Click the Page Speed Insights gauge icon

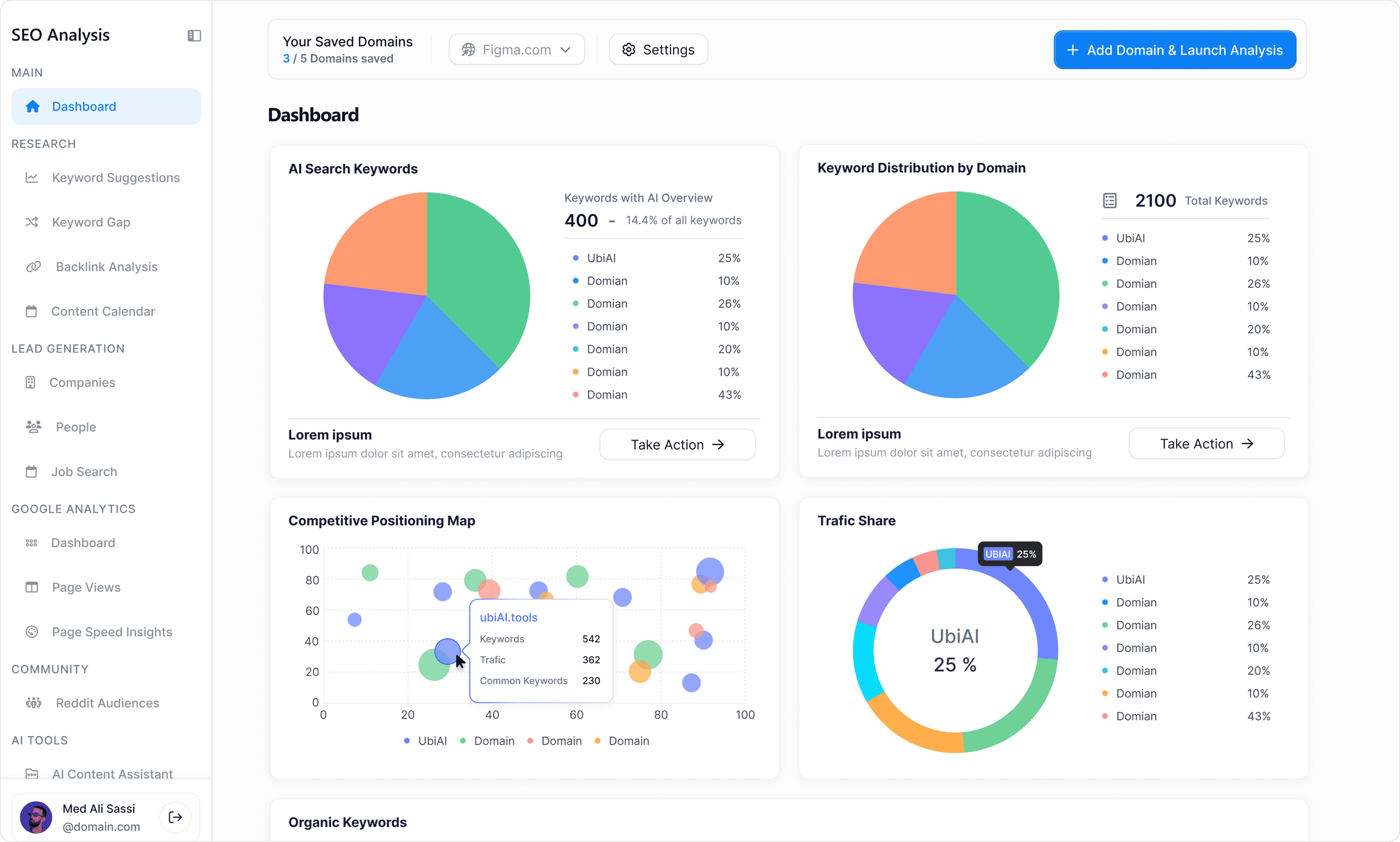pyautogui.click(x=32, y=631)
